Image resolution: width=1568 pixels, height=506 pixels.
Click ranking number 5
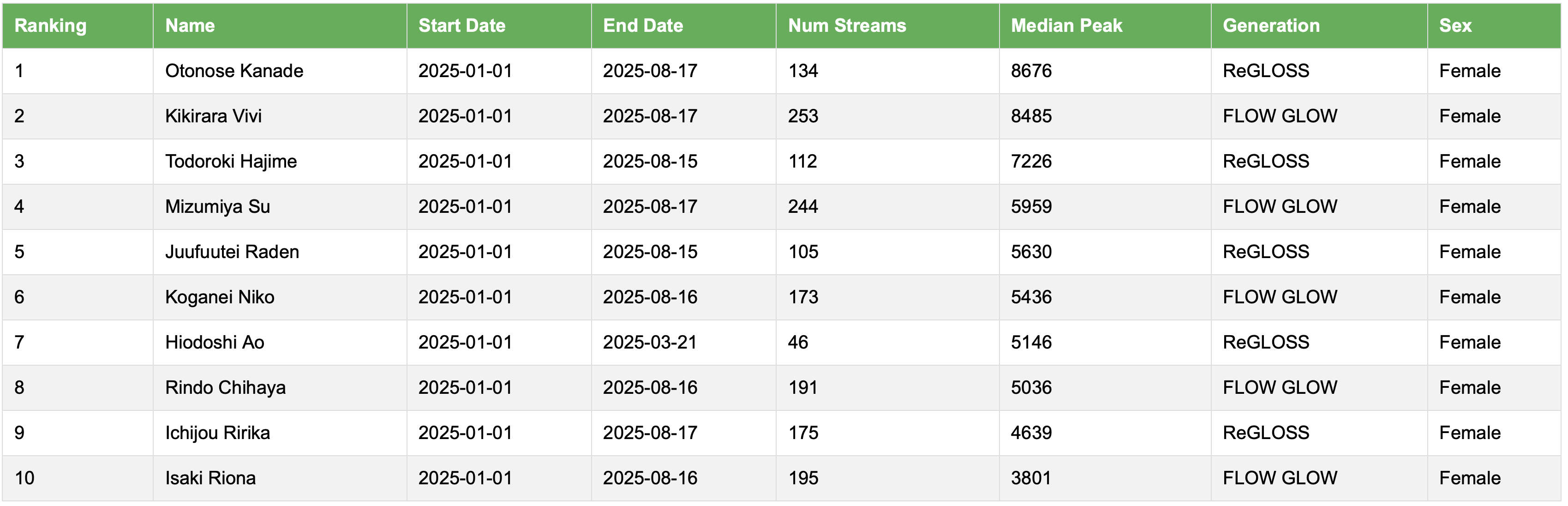pos(19,252)
